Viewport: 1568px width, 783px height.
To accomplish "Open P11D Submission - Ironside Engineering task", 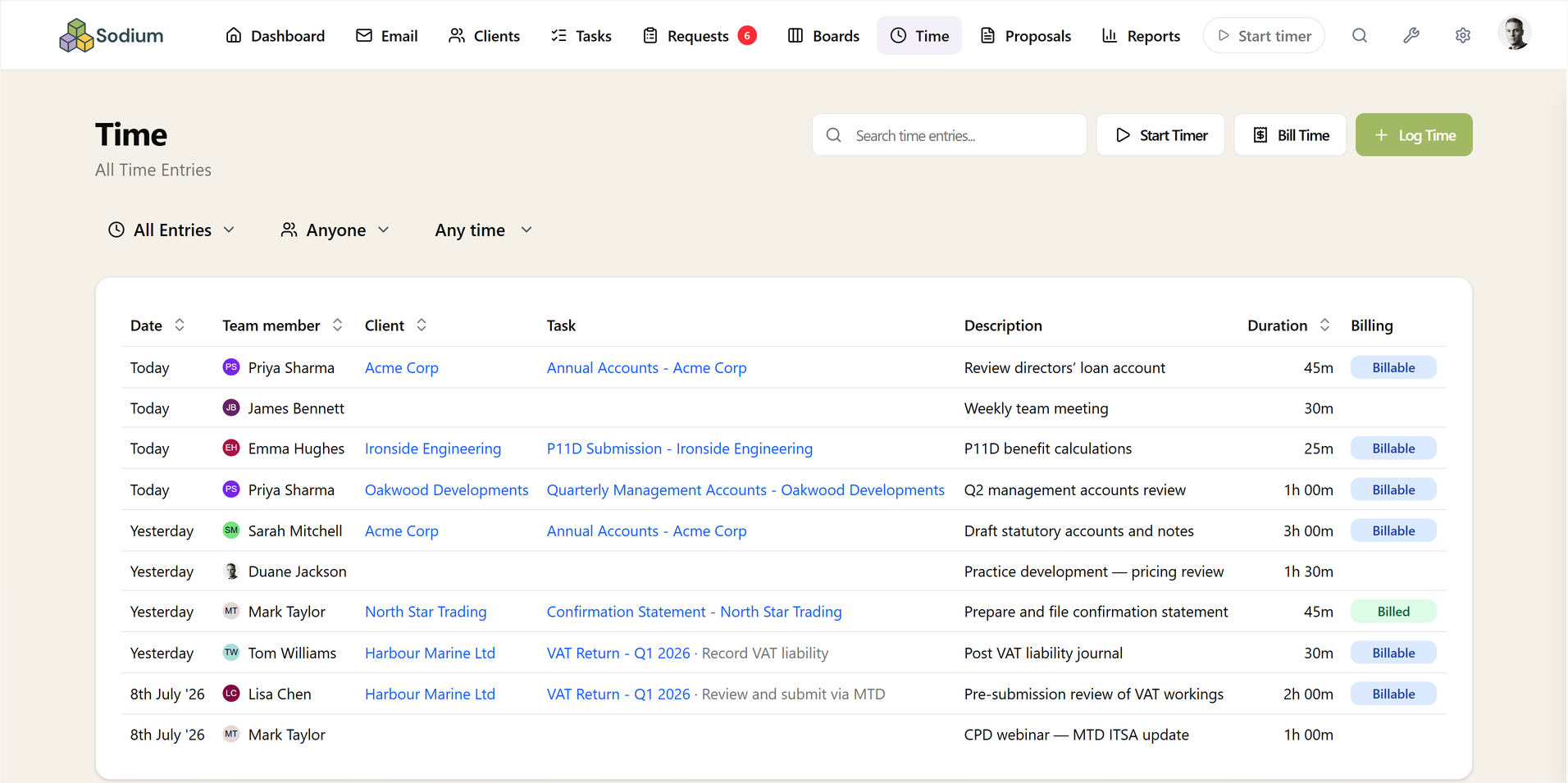I will coord(680,448).
